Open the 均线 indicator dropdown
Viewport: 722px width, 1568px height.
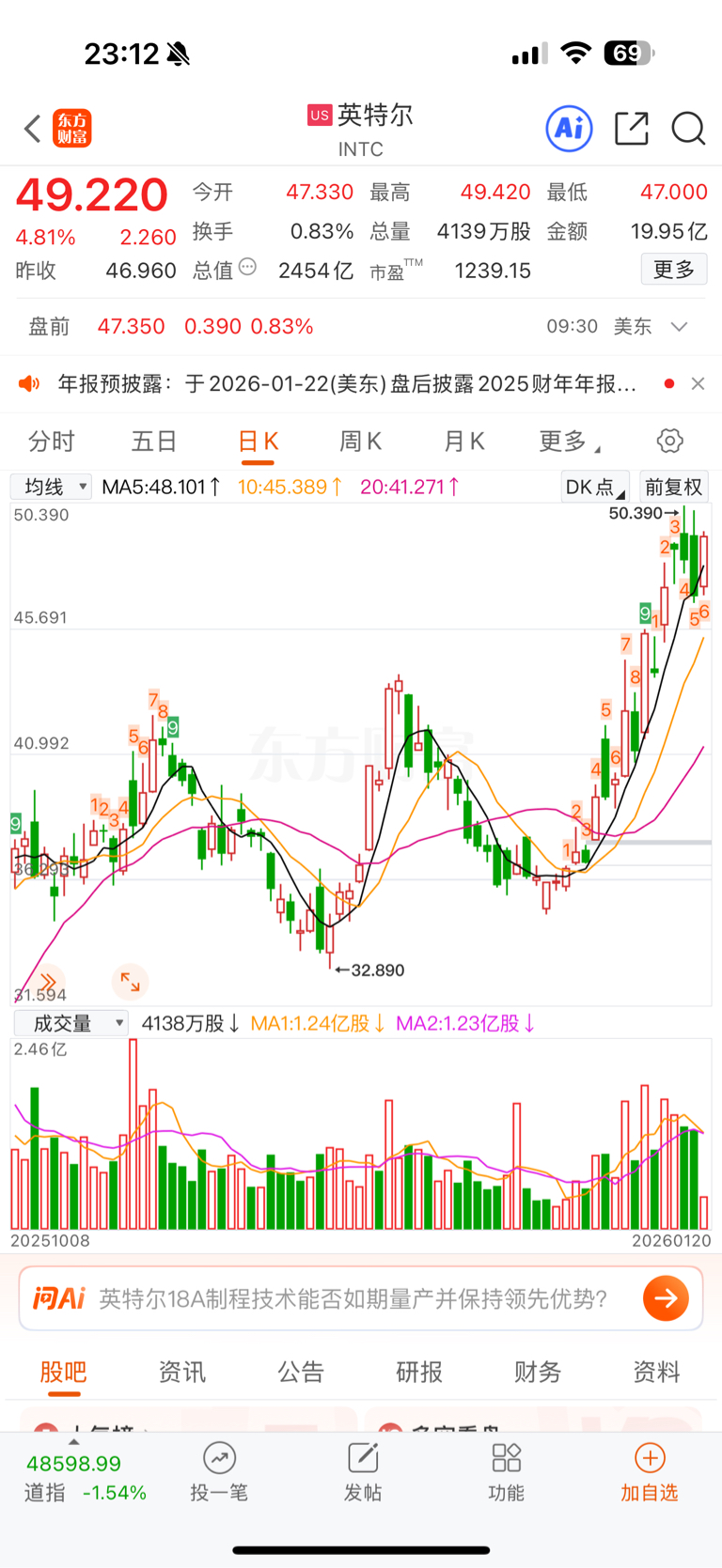(52, 487)
